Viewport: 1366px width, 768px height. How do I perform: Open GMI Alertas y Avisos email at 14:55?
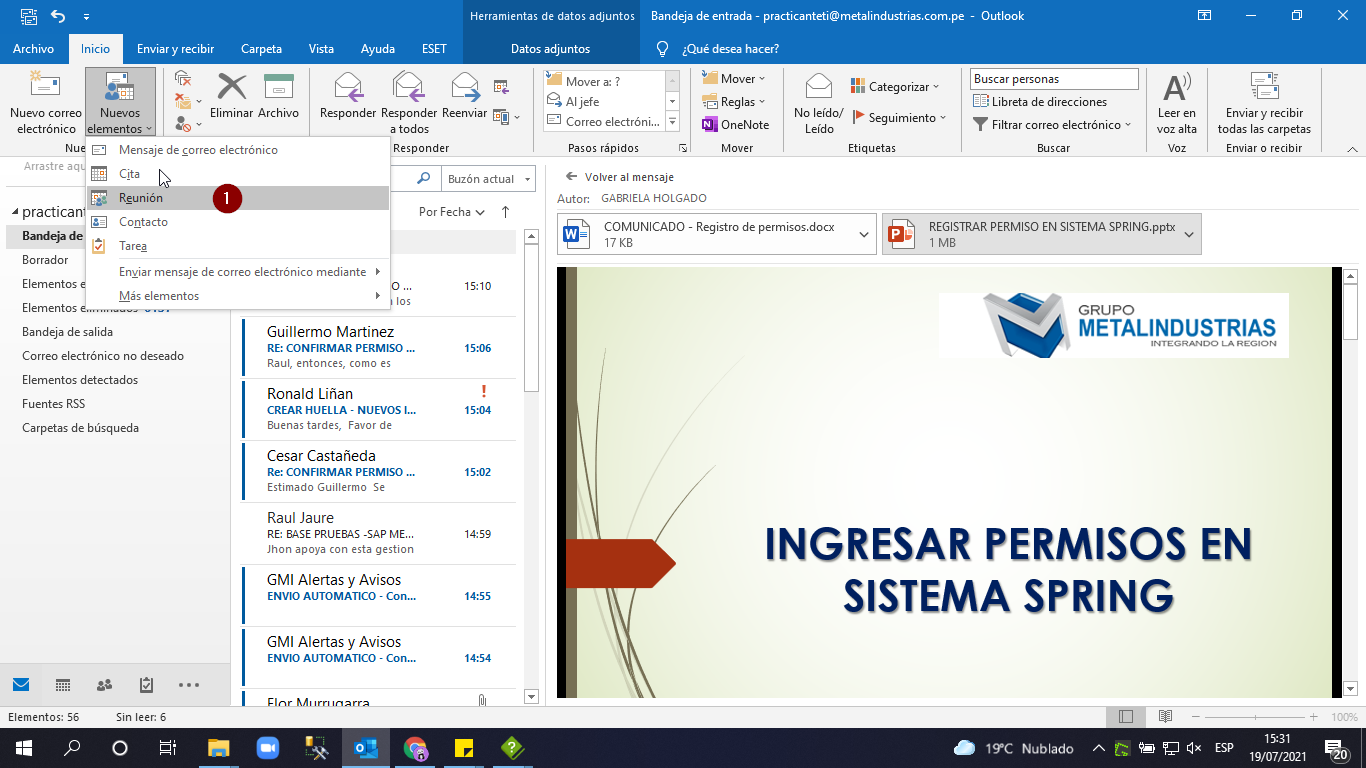(x=379, y=595)
